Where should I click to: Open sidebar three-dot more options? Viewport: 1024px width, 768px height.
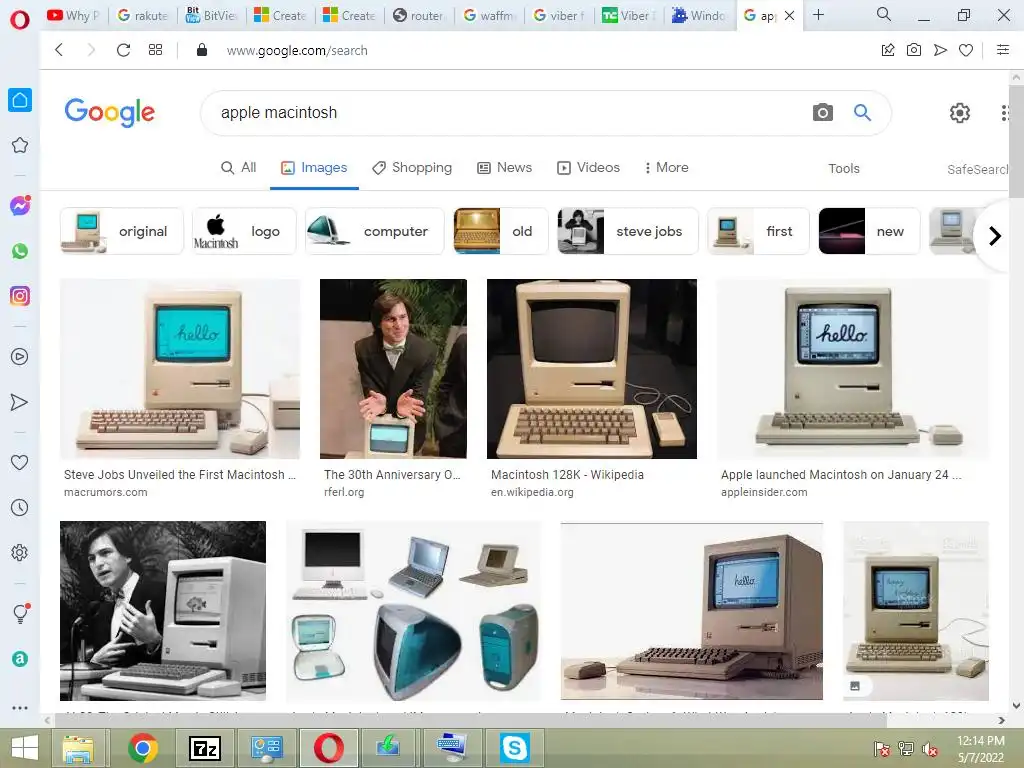point(20,707)
